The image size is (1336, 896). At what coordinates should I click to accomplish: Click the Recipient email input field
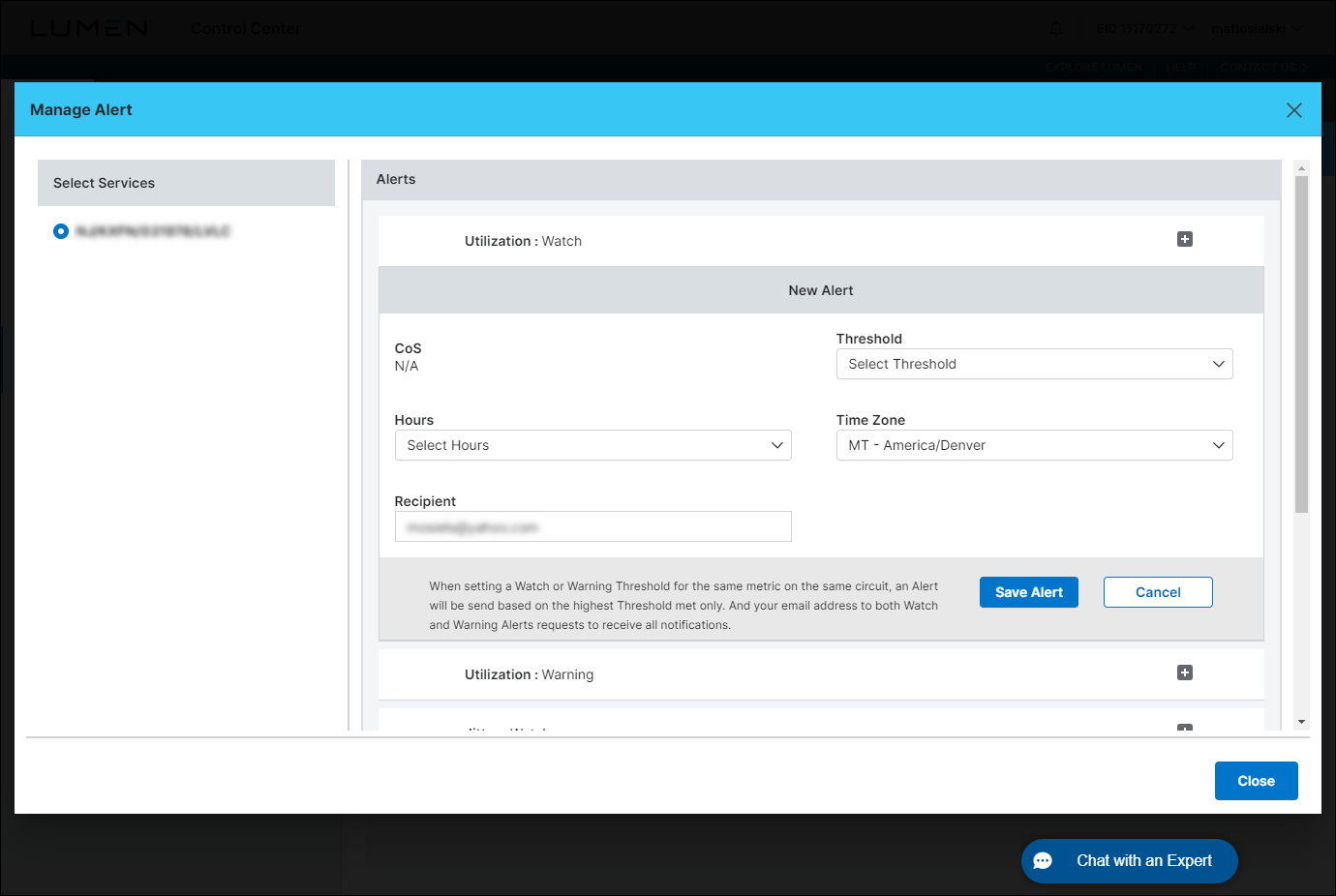coord(592,526)
